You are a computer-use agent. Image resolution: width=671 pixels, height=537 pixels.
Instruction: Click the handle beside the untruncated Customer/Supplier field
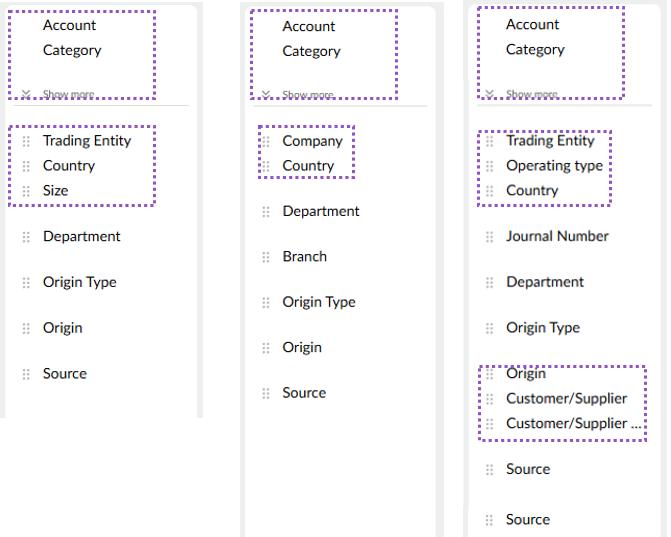(x=489, y=399)
